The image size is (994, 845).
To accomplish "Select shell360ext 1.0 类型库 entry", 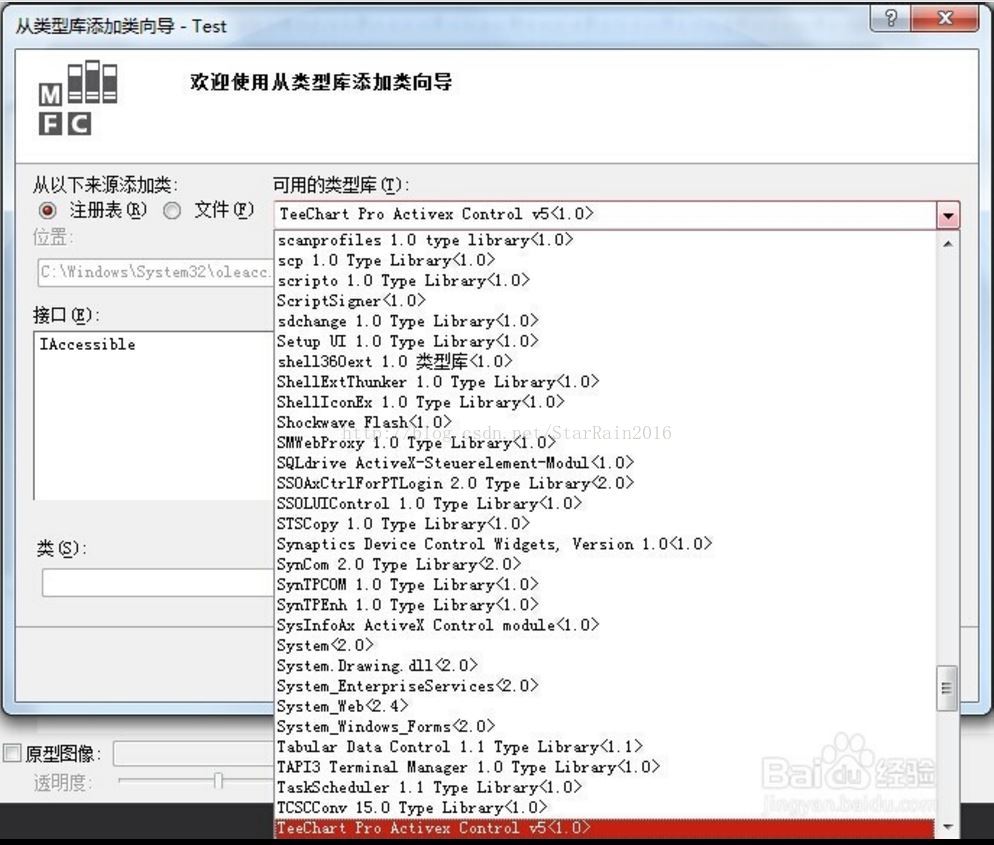I will coord(605,361).
